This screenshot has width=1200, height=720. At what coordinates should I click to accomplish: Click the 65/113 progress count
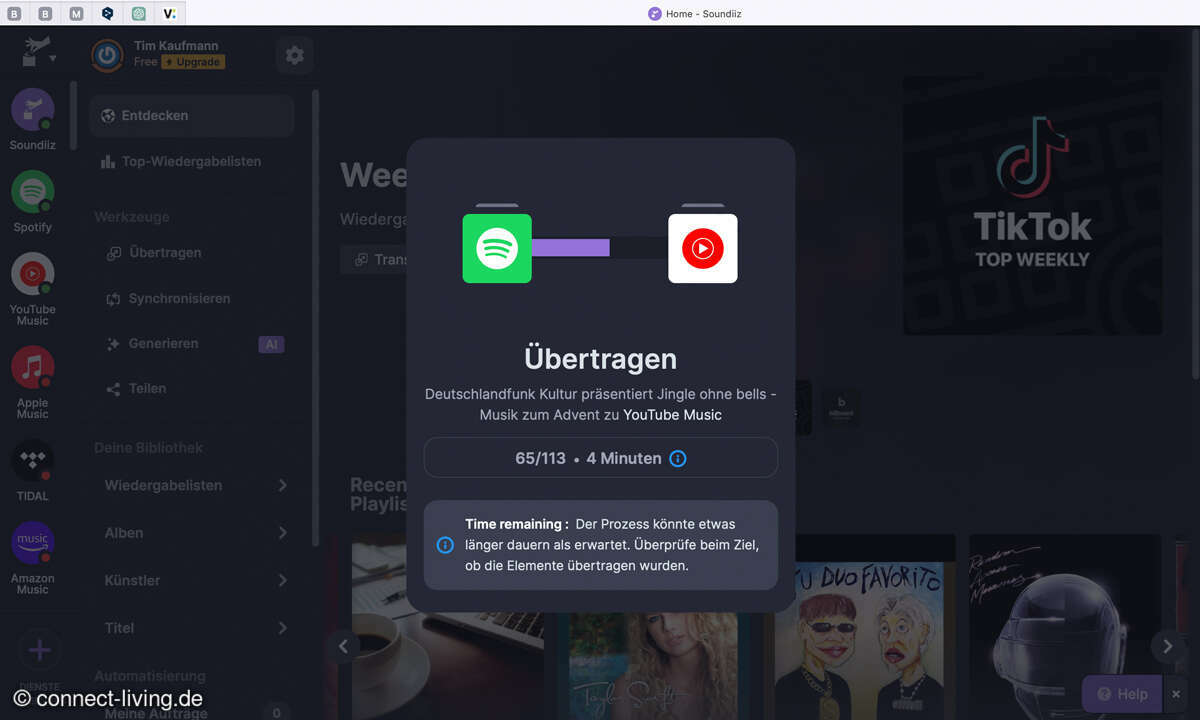pyautogui.click(x=540, y=458)
